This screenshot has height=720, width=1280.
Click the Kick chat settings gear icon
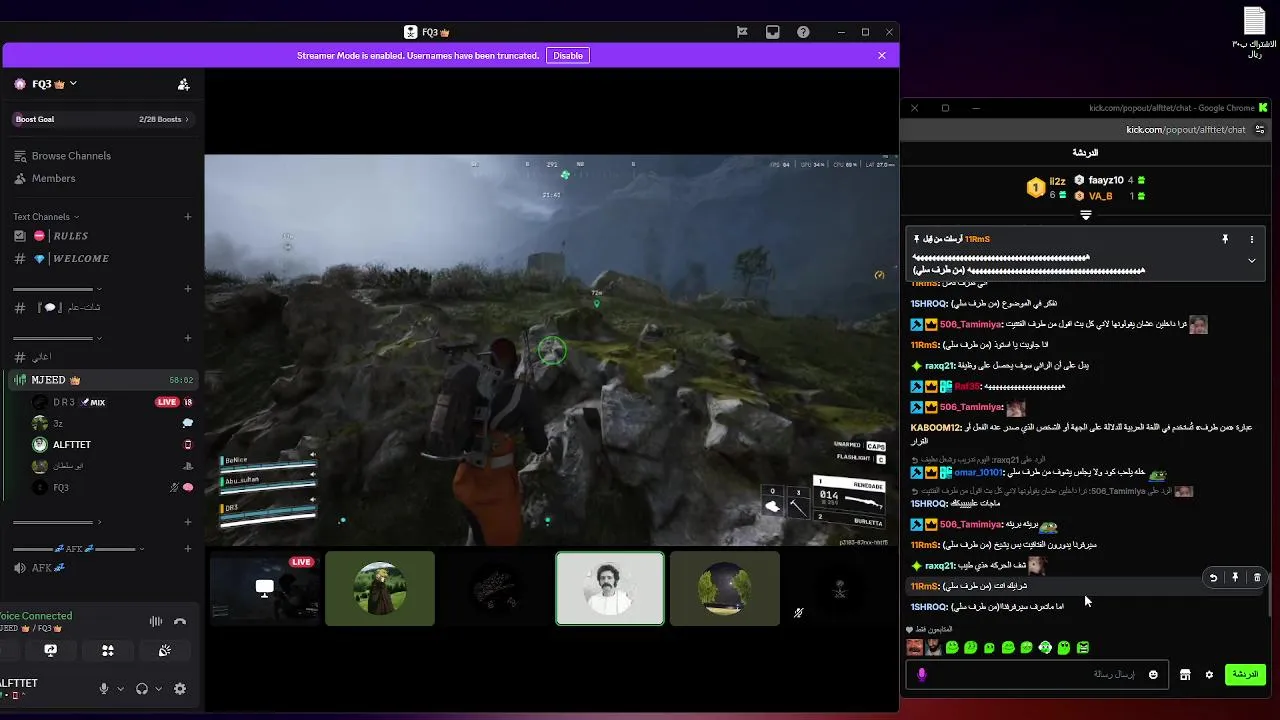[1209, 675]
